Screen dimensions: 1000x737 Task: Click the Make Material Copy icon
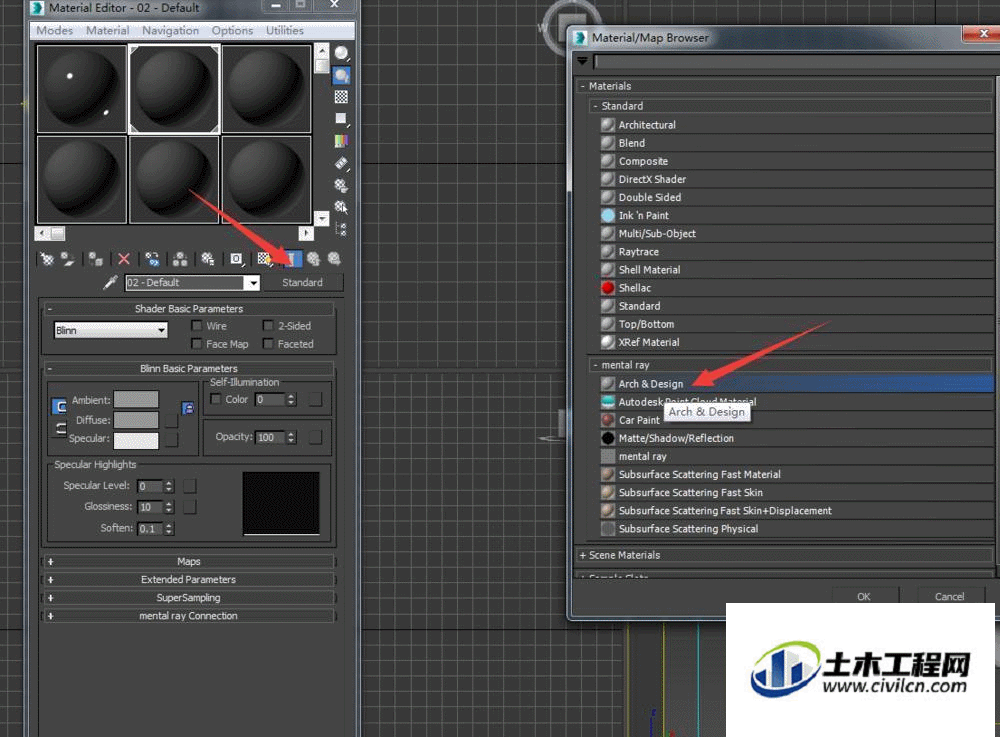(152, 259)
